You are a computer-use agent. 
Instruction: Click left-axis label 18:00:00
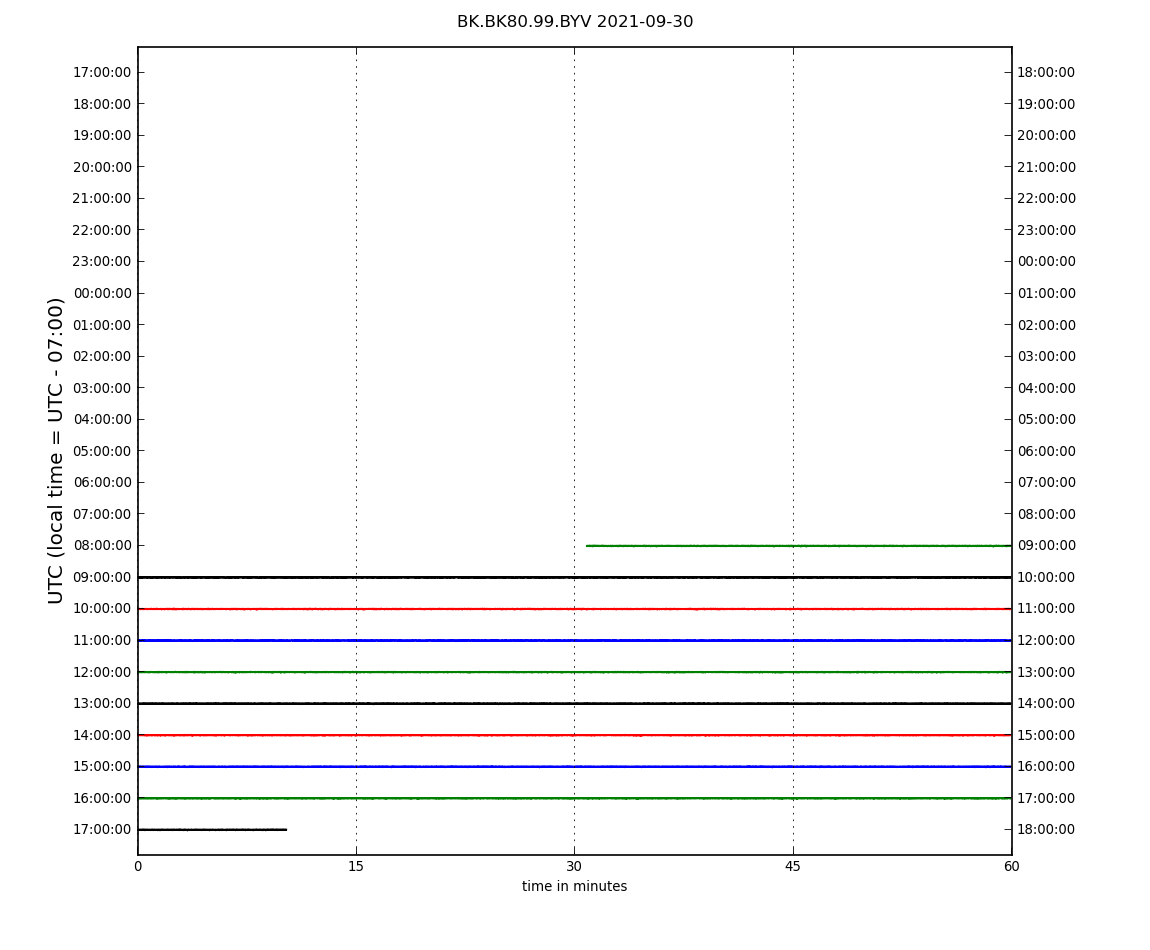(102, 104)
